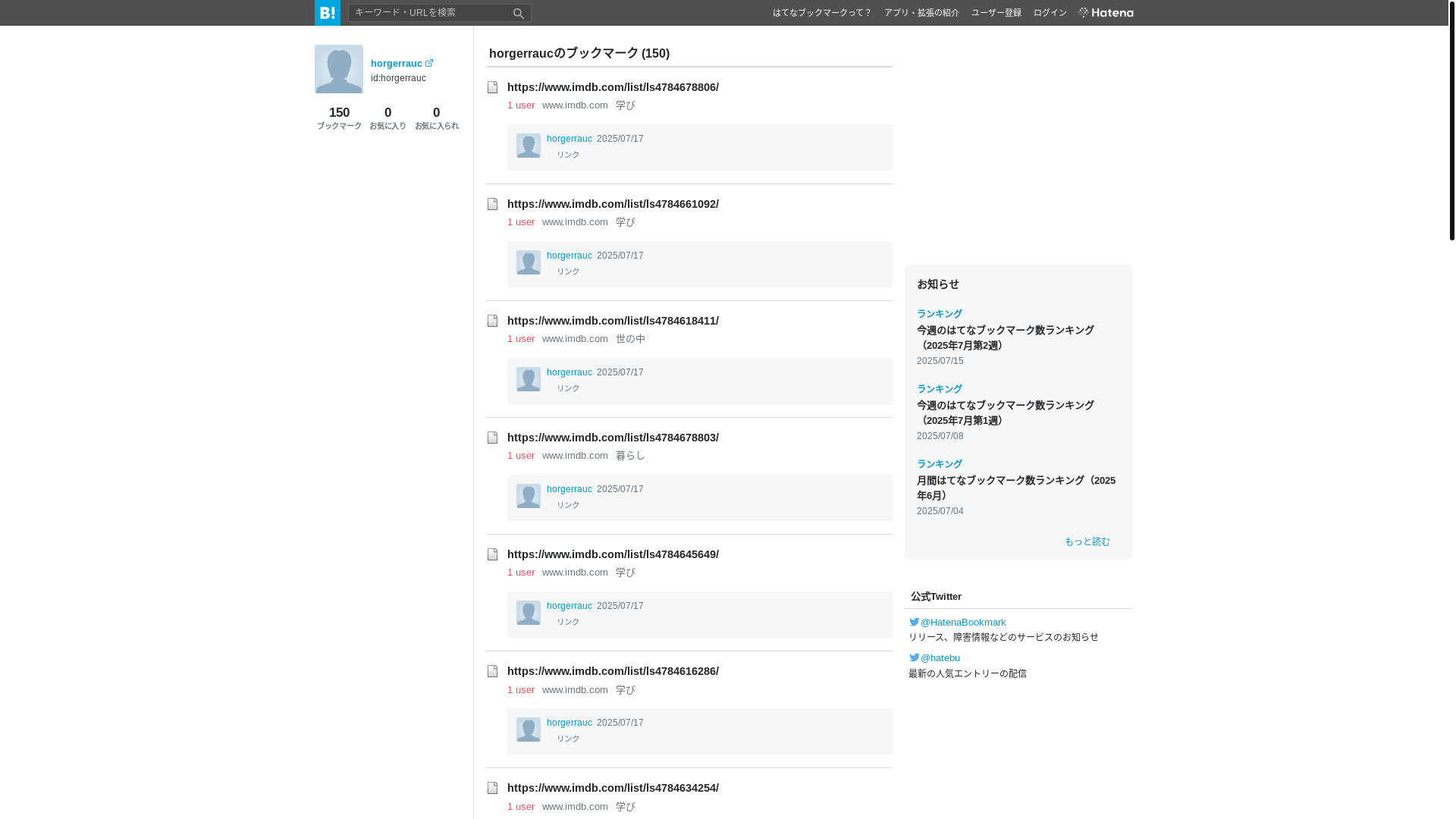The width and height of the screenshot is (1456, 819).
Task: Click page icon beside ls4784678803 entry
Action: pos(493,438)
